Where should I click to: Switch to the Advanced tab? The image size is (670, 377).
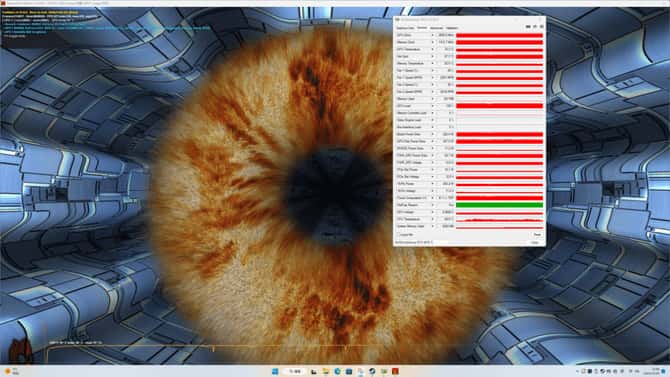point(436,28)
